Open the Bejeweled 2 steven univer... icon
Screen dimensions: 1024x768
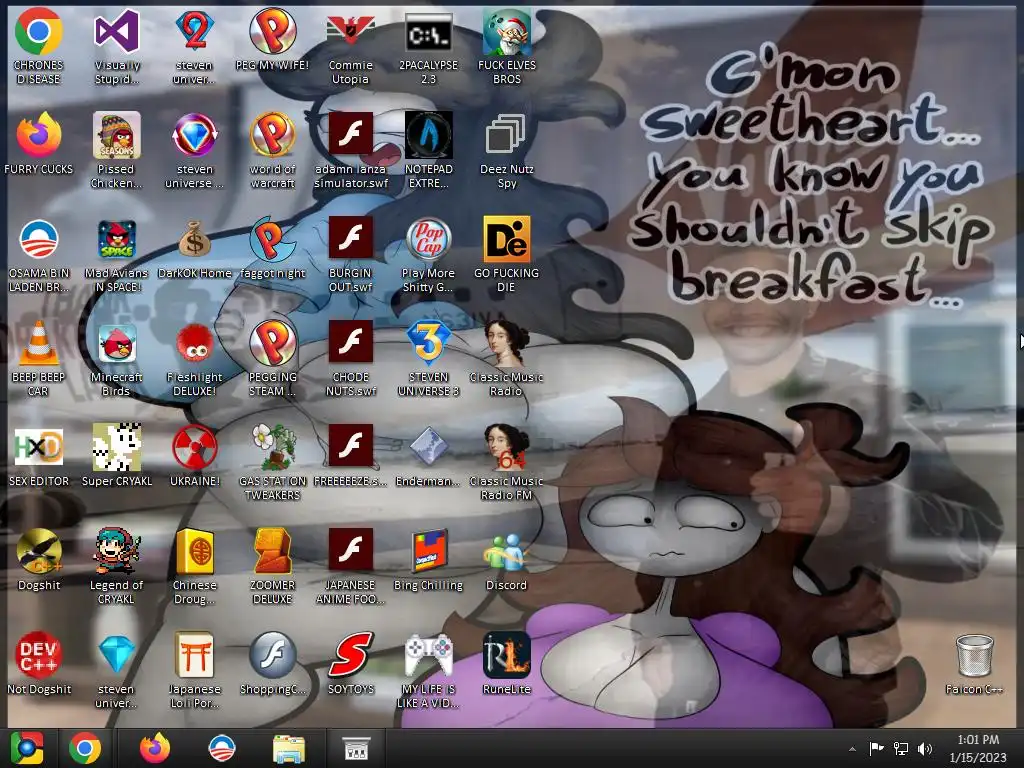coord(195,31)
